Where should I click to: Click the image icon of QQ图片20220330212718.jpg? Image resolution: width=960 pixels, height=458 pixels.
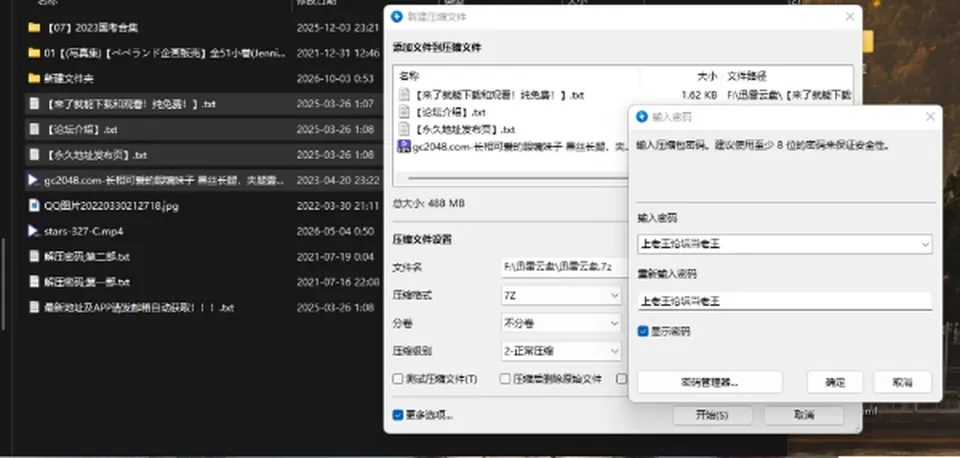click(34, 206)
